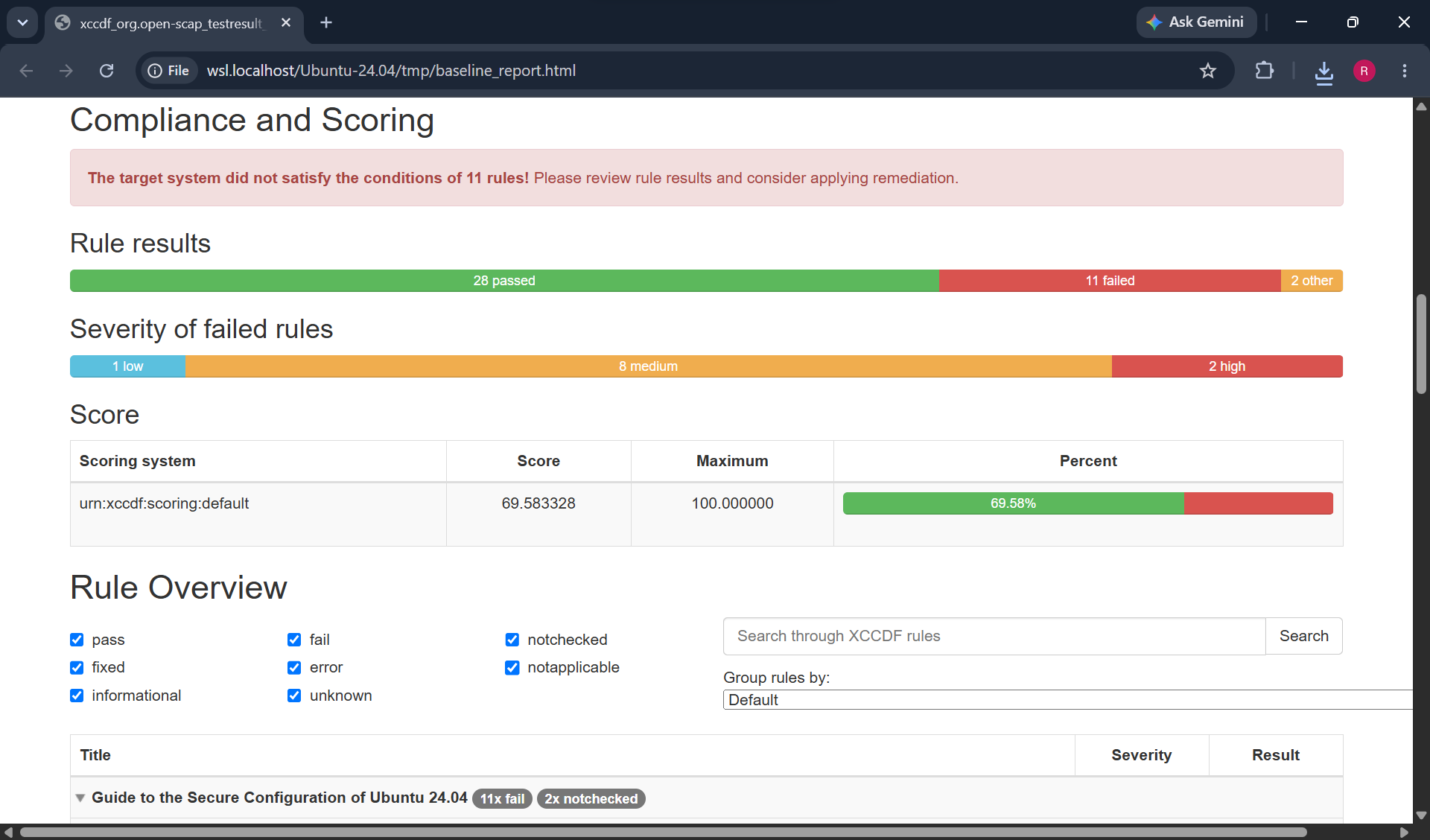Toggle the fail filter checkbox
Image resolution: width=1430 pixels, height=840 pixels.
click(x=294, y=640)
